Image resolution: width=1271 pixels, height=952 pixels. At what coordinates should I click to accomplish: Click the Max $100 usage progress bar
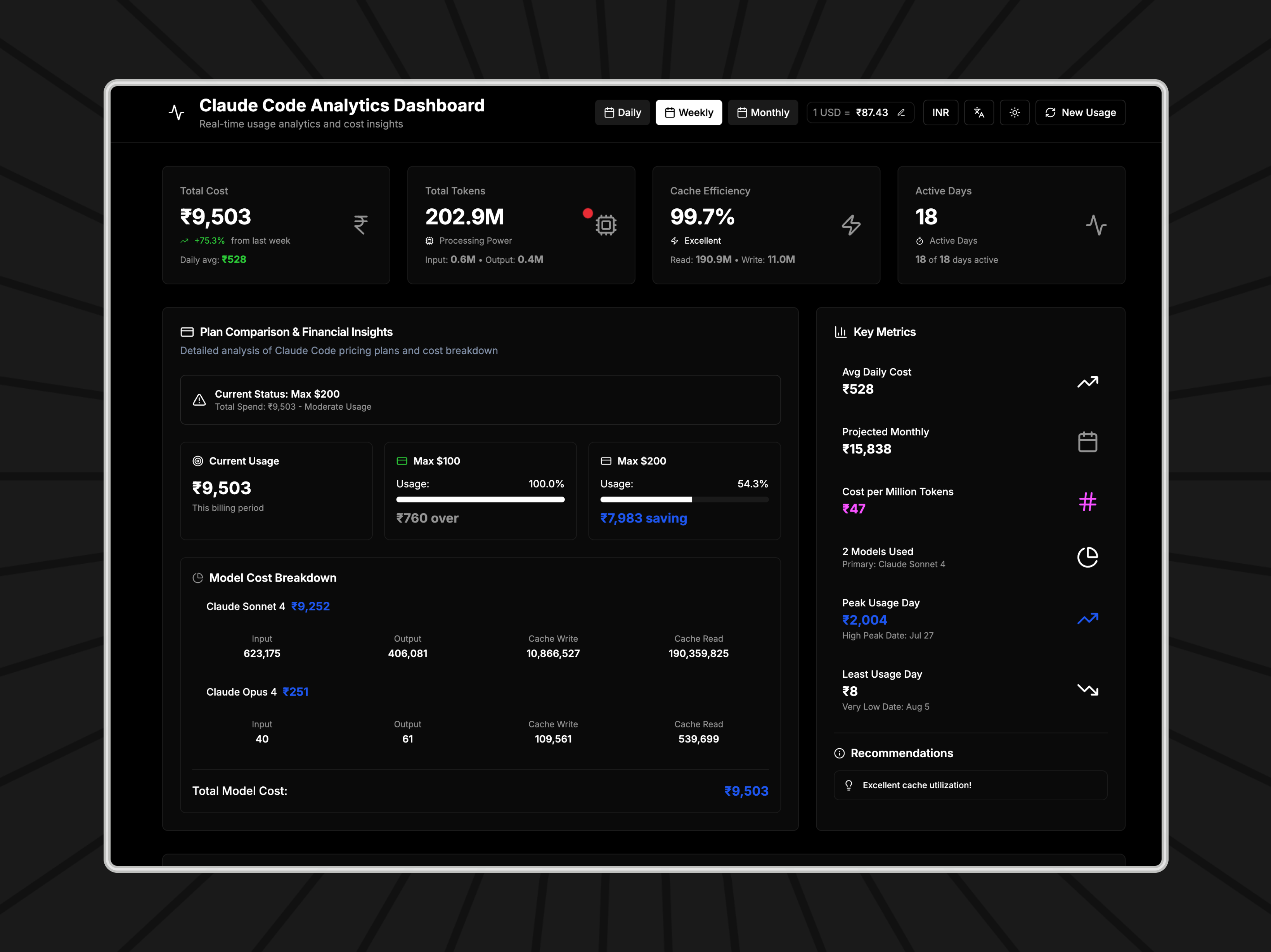coord(480,499)
